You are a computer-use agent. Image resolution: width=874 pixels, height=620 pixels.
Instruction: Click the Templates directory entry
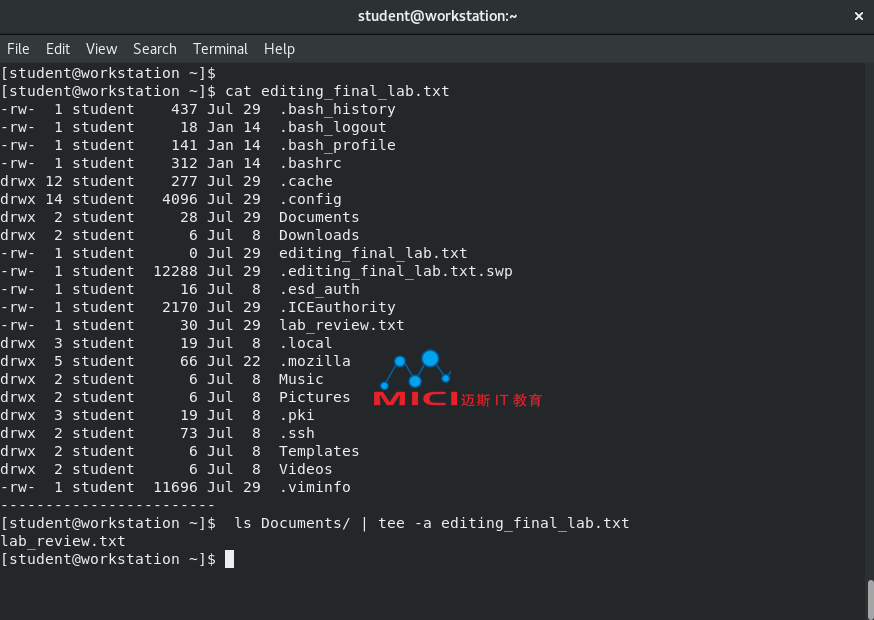(318, 451)
